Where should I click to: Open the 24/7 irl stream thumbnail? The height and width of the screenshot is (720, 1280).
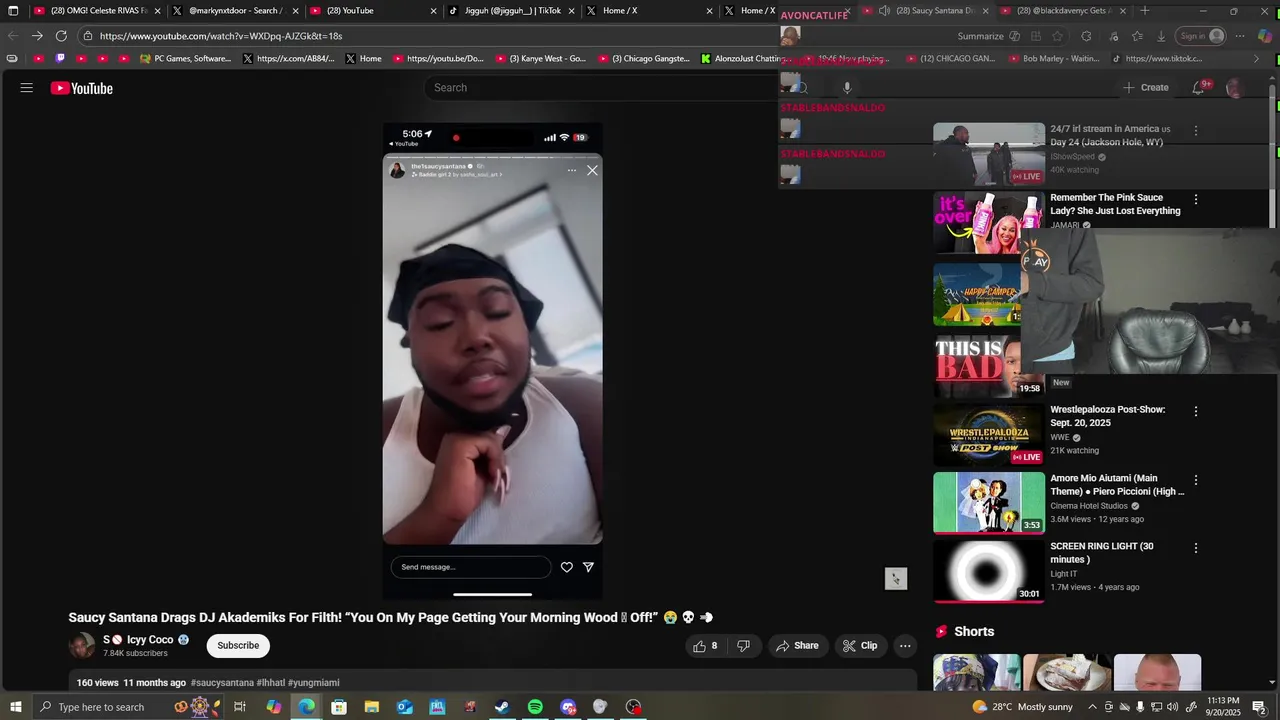coord(989,154)
